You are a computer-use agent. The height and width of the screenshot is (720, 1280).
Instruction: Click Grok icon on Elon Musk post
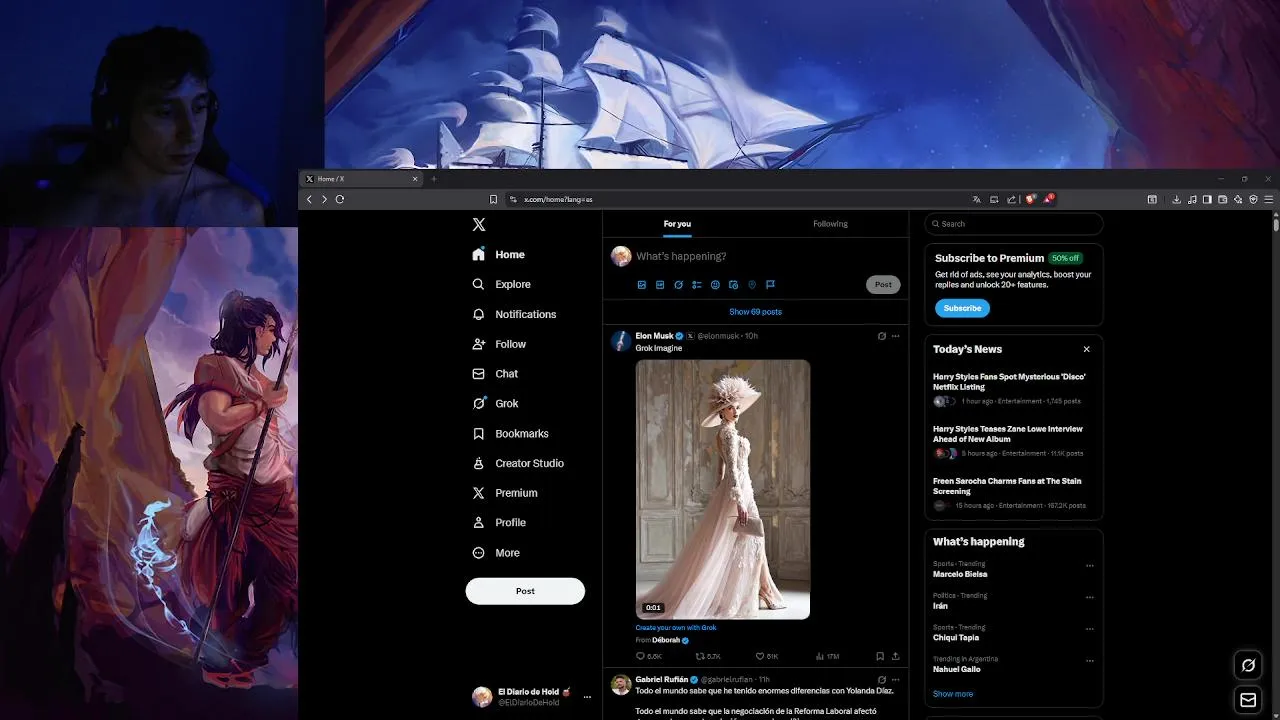pos(881,336)
